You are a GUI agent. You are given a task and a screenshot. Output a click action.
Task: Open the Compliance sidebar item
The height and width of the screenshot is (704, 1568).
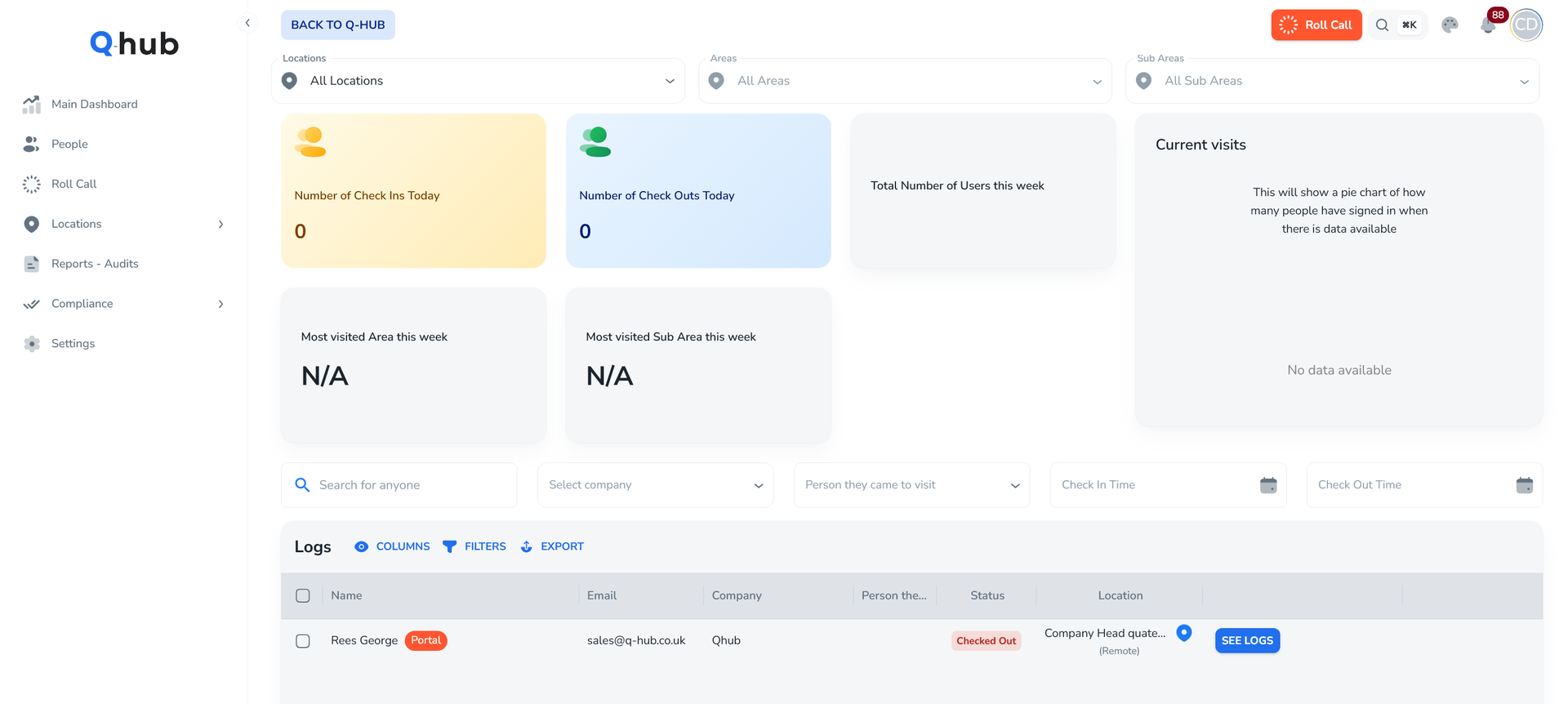[123, 304]
